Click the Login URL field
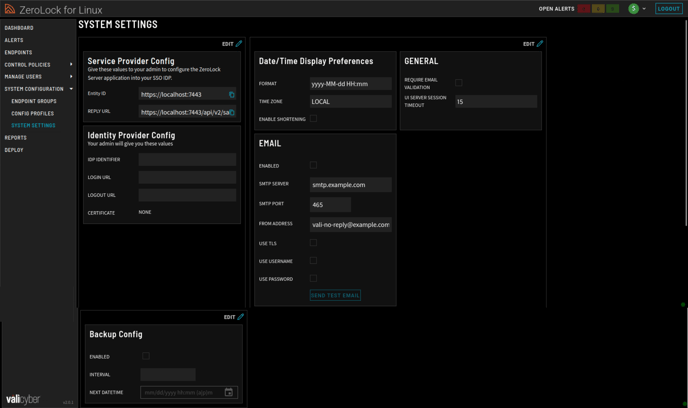 click(187, 177)
